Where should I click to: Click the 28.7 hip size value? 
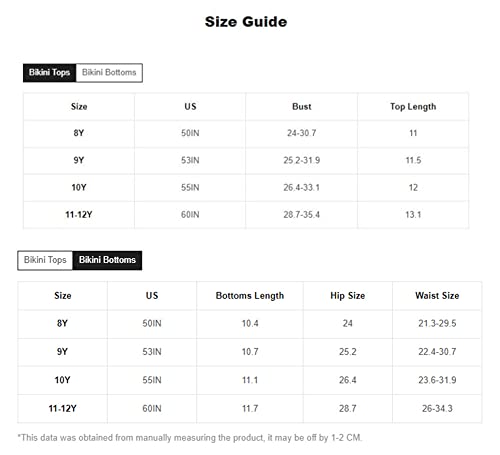pyautogui.click(x=348, y=409)
